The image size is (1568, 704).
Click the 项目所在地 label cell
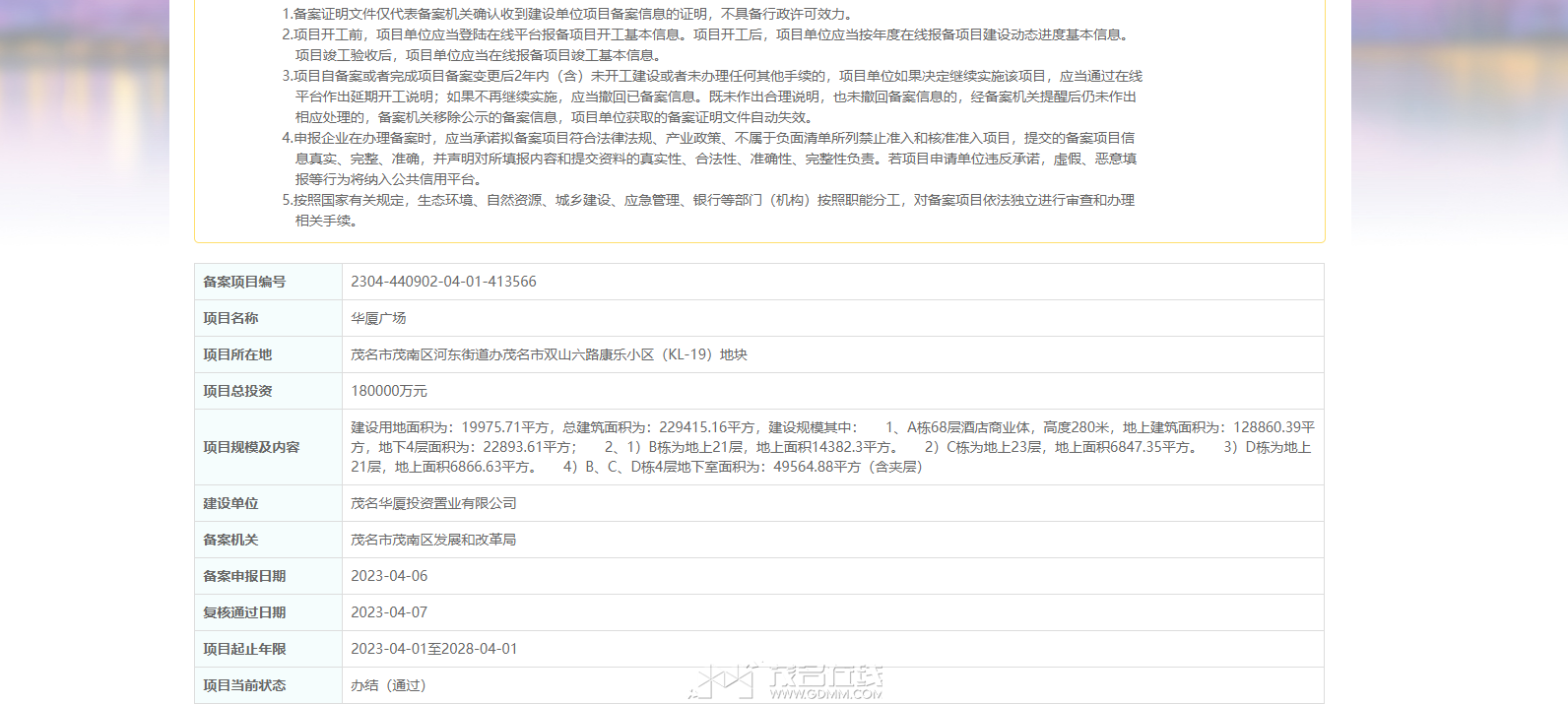pyautogui.click(x=268, y=354)
